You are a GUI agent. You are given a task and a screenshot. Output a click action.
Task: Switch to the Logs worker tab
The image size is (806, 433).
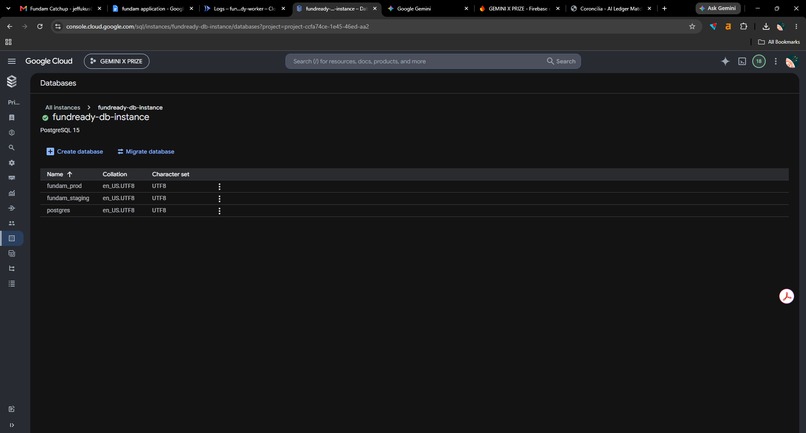tap(244, 8)
